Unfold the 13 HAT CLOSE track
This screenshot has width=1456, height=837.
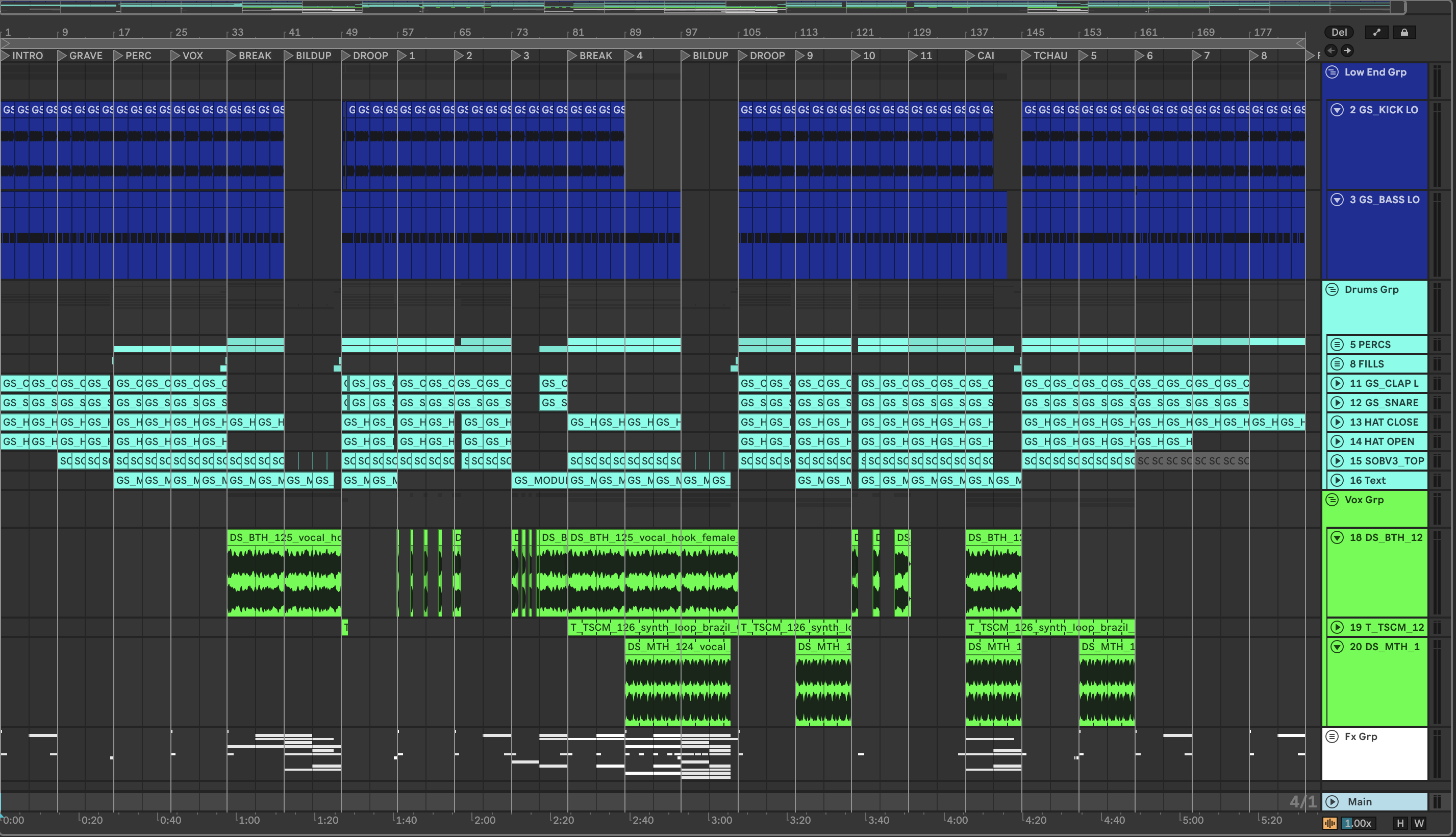click(1337, 422)
